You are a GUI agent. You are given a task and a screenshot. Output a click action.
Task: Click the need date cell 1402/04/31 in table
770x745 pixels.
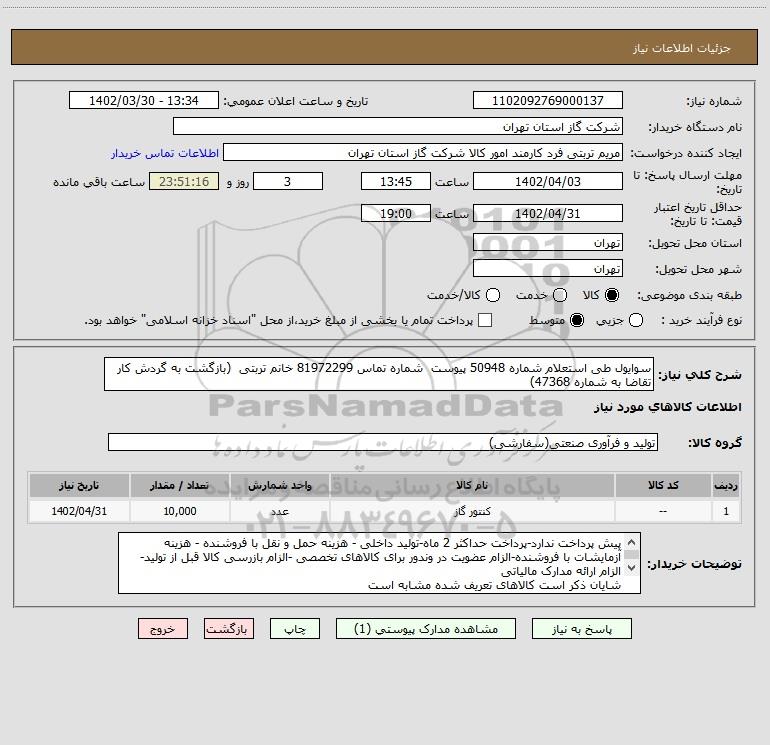(79, 511)
